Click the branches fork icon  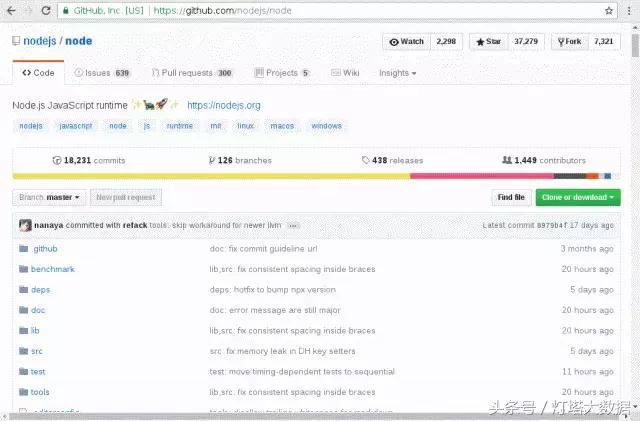(212, 160)
